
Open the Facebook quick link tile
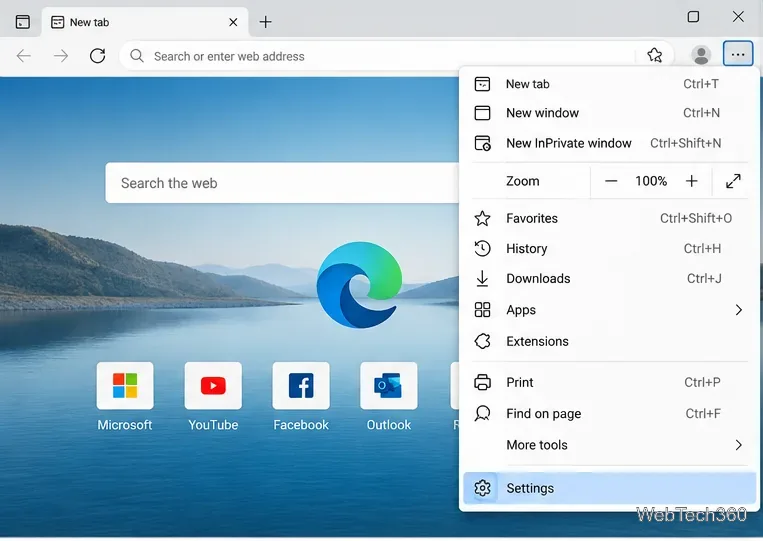coord(301,385)
